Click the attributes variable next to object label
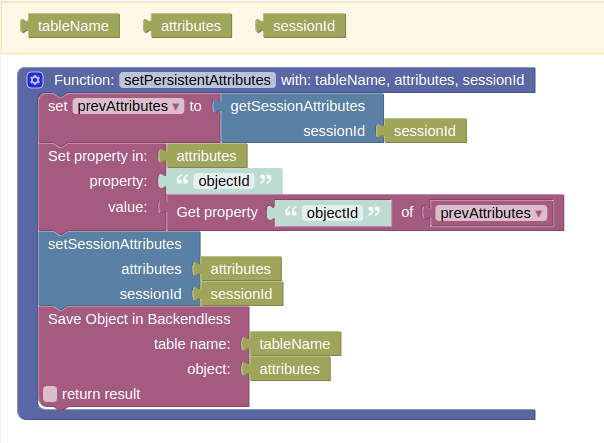This screenshot has height=443, width=604. (286, 369)
